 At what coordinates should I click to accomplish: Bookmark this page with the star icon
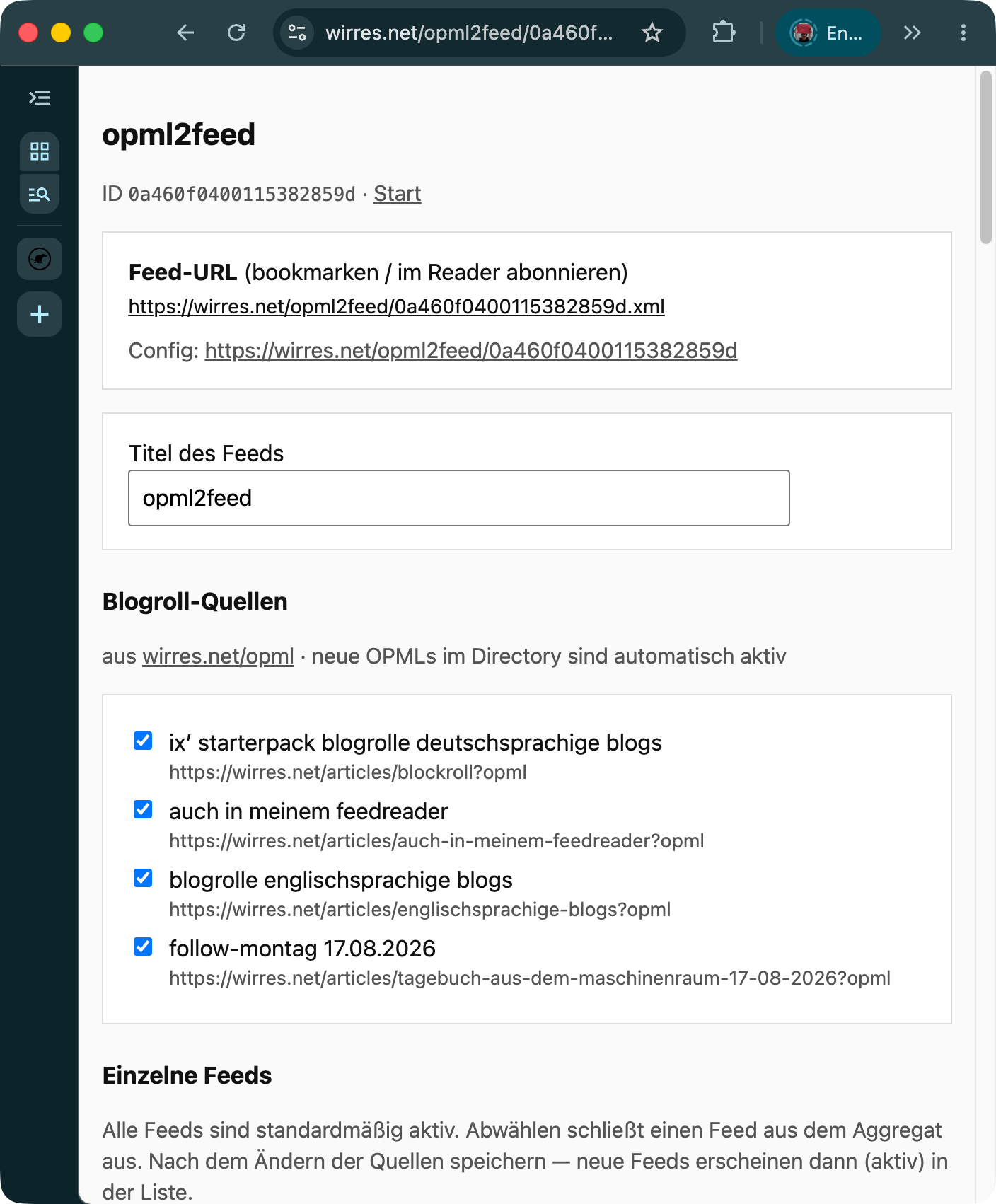[652, 33]
